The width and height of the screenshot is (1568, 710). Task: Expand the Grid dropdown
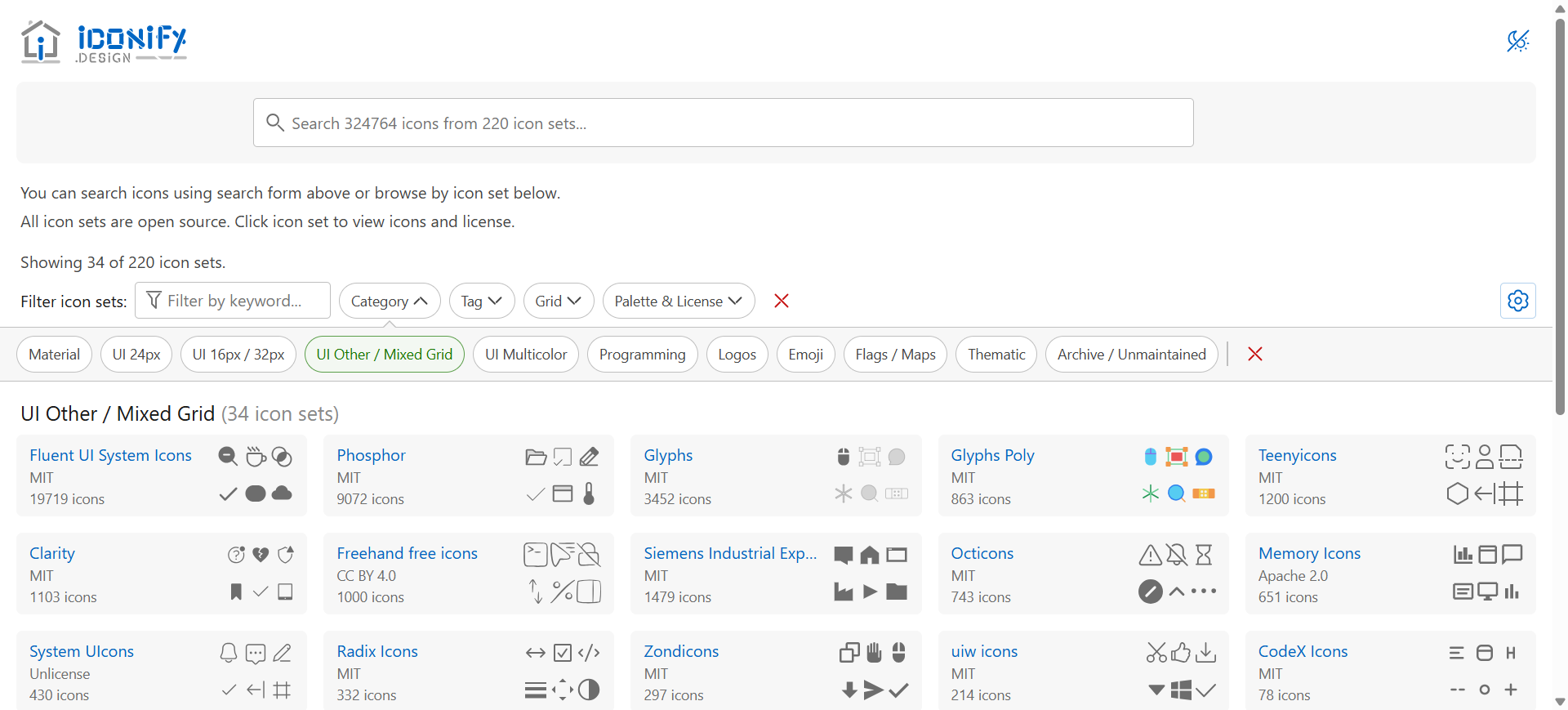(x=559, y=301)
